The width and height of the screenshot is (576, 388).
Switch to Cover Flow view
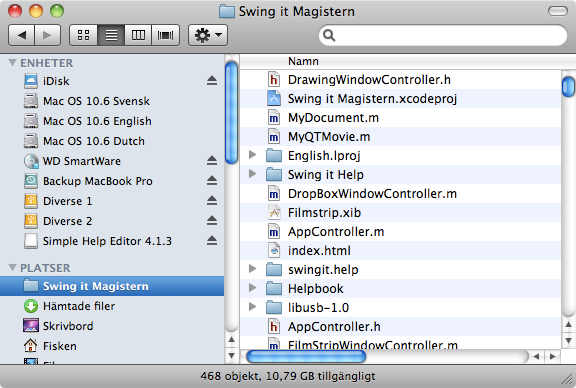click(165, 35)
